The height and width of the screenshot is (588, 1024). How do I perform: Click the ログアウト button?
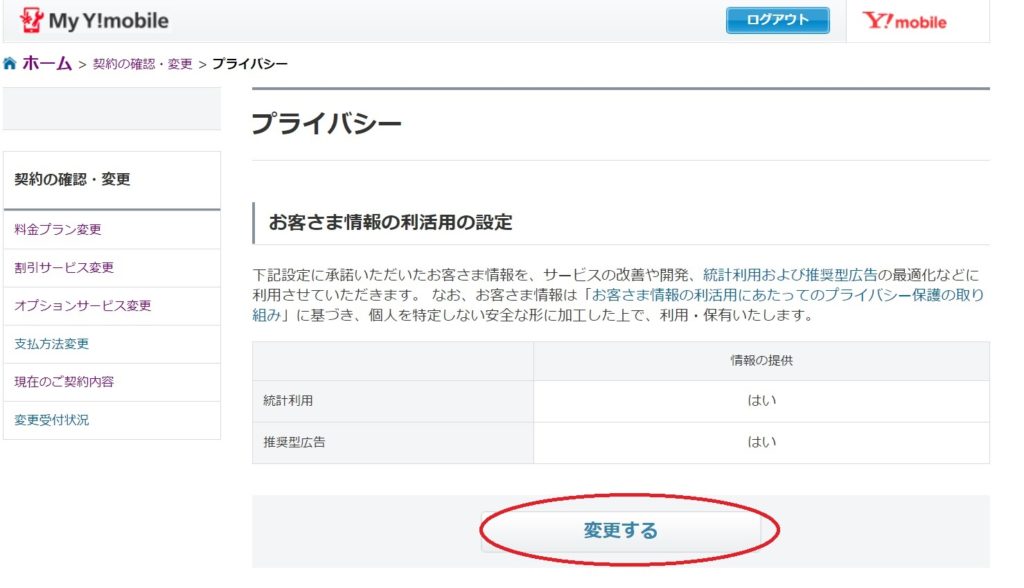[x=777, y=20]
